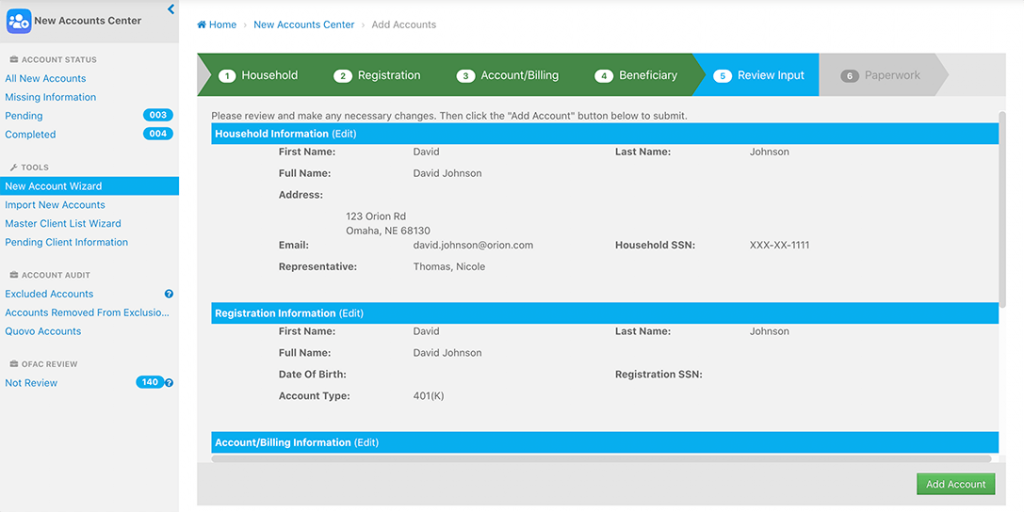Image resolution: width=1024 pixels, height=512 pixels.
Task: Open the Paperwork wizard step
Action: [x=881, y=75]
